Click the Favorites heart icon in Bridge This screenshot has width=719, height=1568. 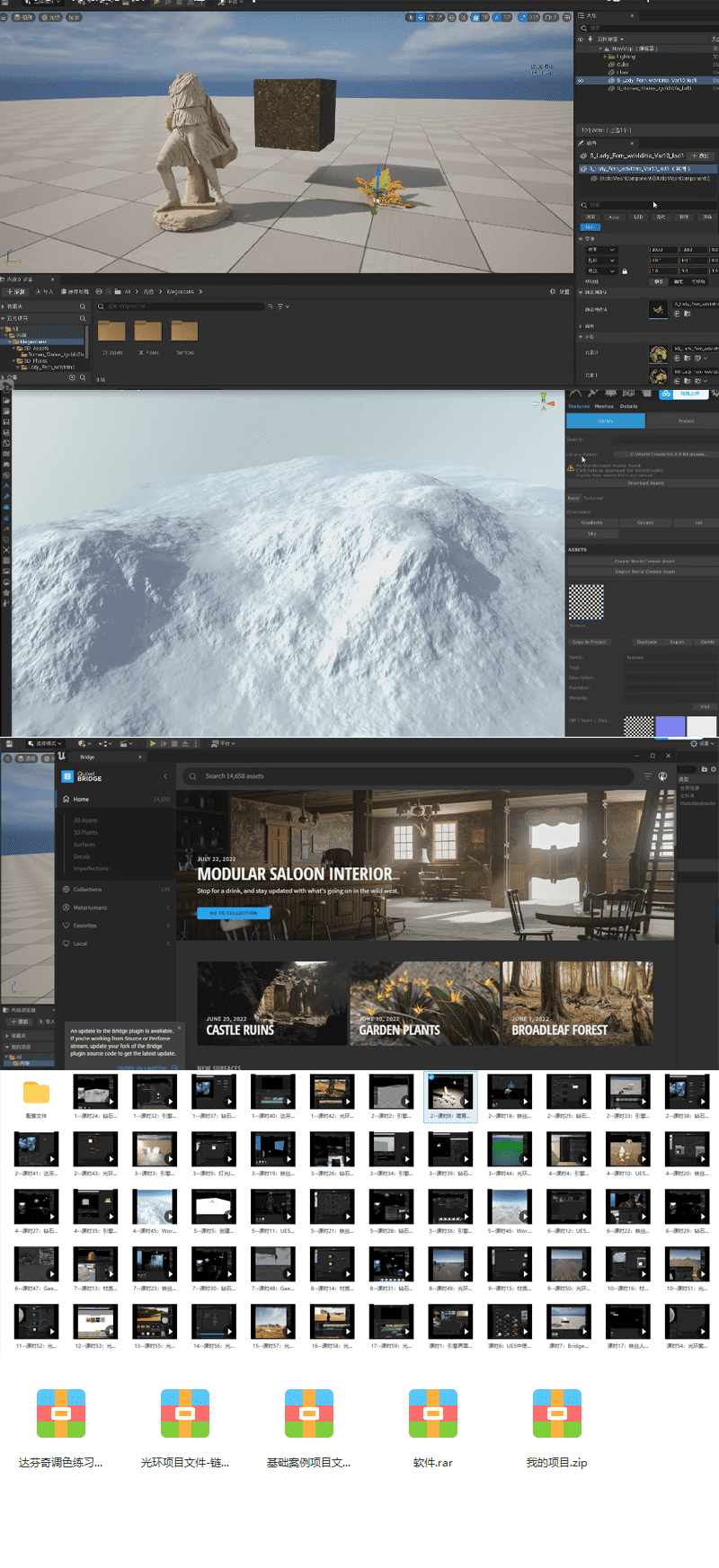[66, 926]
